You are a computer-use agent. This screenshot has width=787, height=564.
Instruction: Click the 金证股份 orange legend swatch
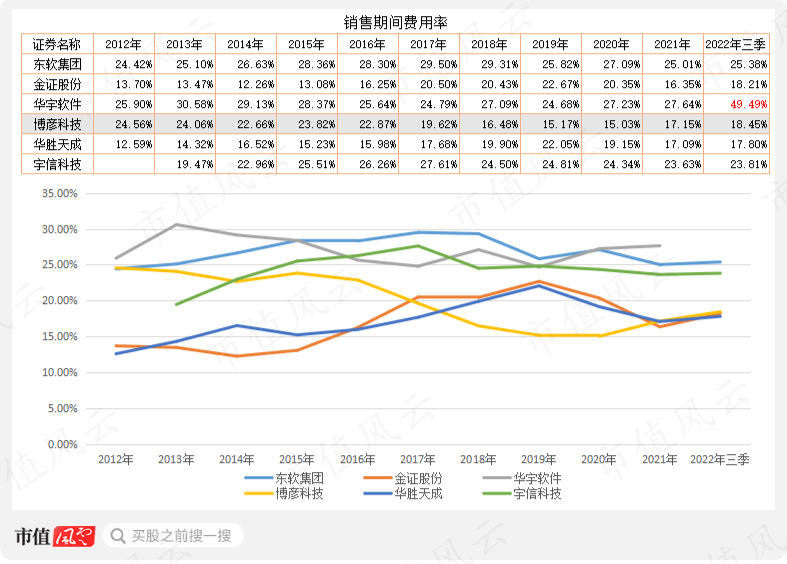(377, 478)
